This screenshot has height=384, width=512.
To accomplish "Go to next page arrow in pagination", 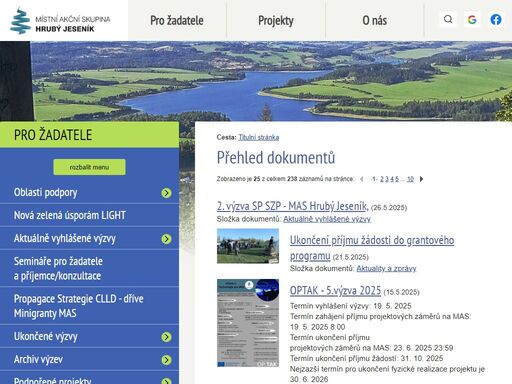I will (x=421, y=179).
